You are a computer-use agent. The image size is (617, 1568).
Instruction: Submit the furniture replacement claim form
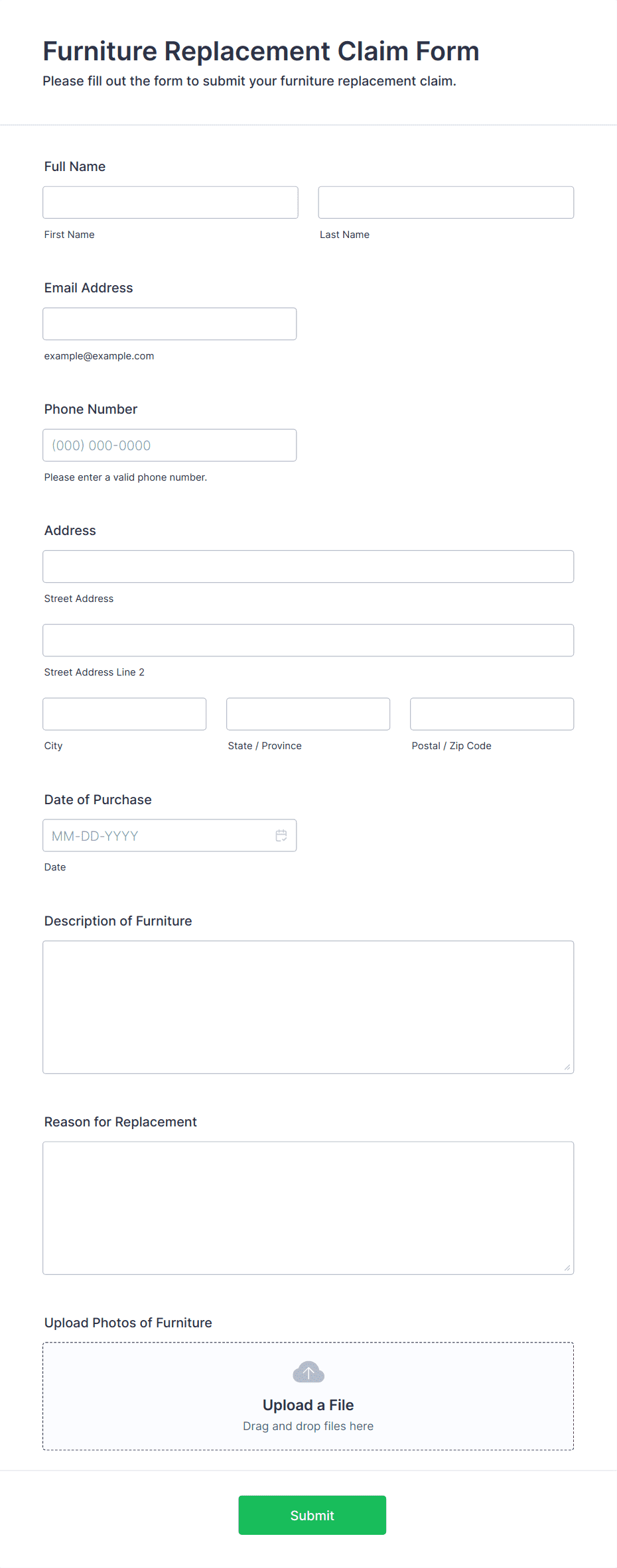312,1515
